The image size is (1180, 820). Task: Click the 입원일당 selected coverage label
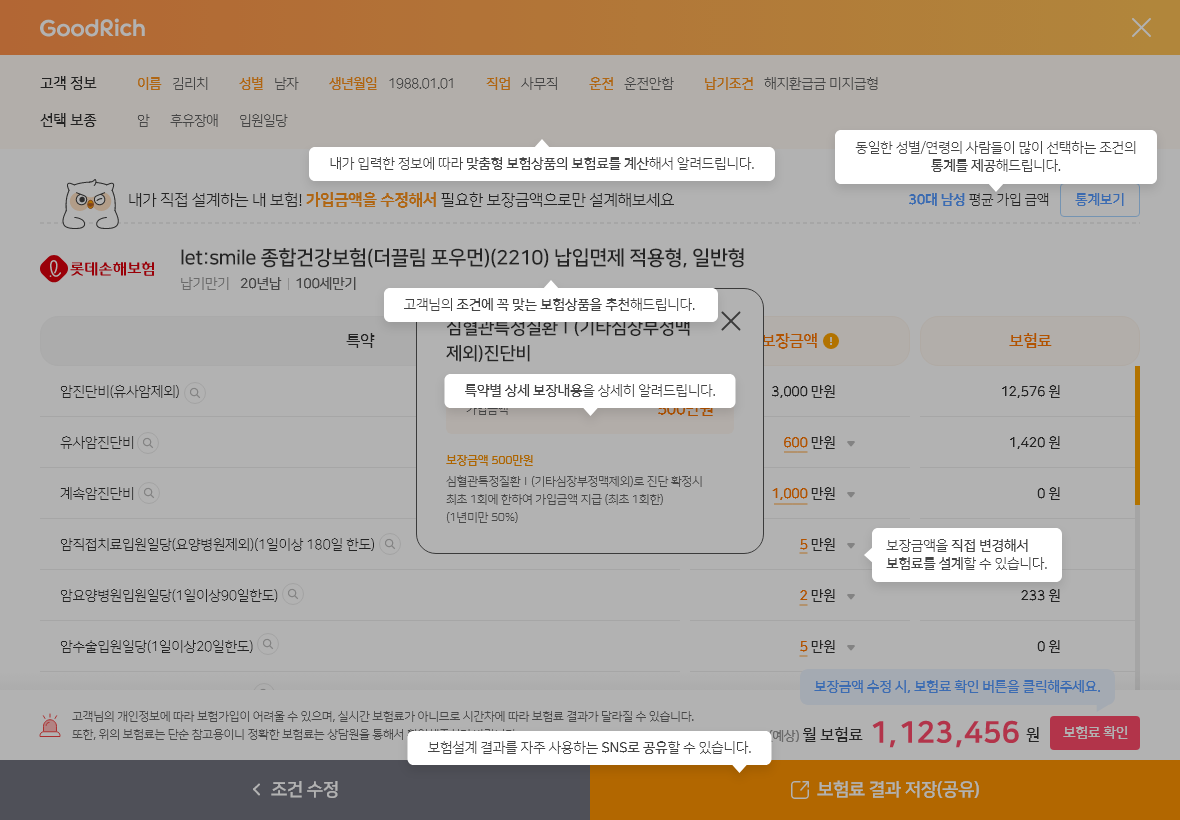pyautogui.click(x=263, y=120)
